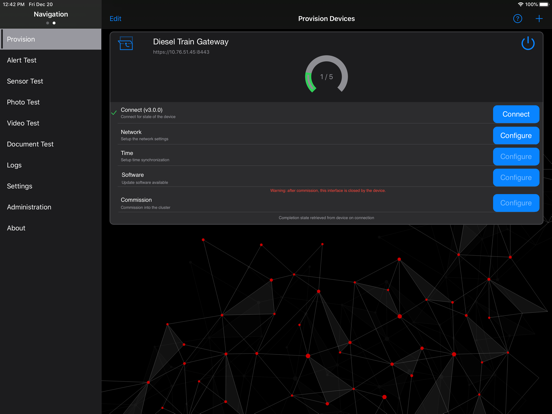Select Provision in navigation
This screenshot has width=552, height=414.
coord(51,39)
